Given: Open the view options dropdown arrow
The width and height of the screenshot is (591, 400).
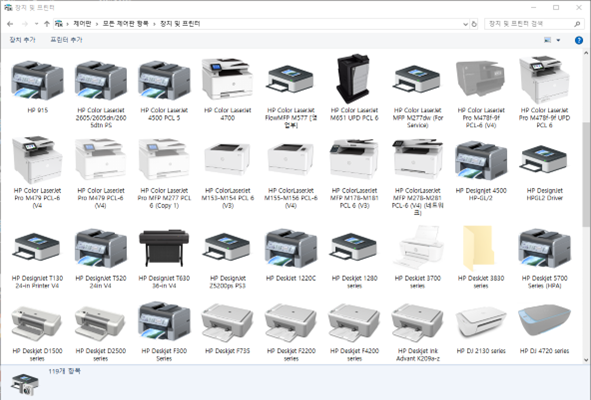Looking at the screenshot, I should coord(558,40).
